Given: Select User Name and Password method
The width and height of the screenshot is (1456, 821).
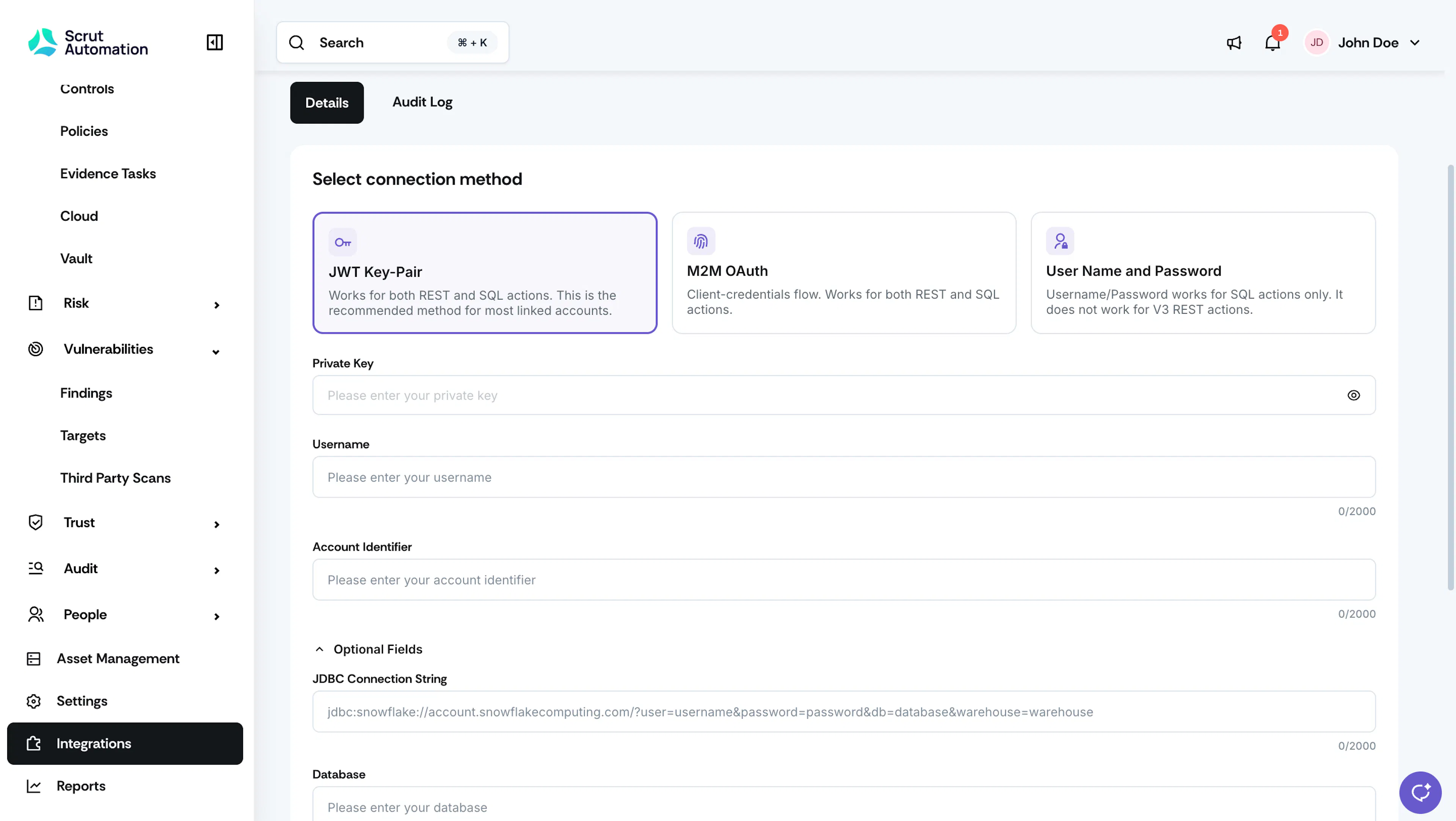Looking at the screenshot, I should point(1203,273).
